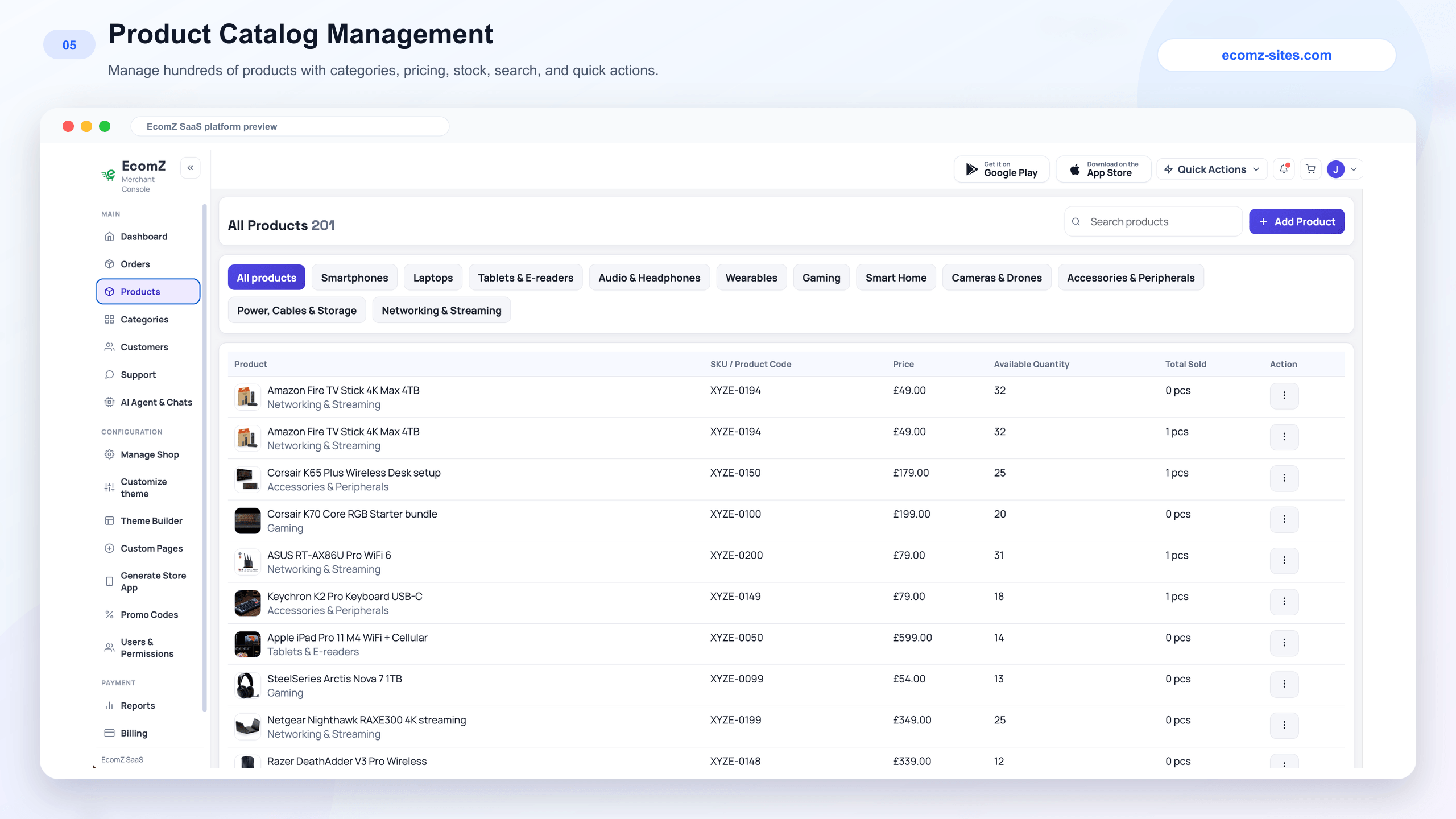
Task: Click the browser address bar preview field
Action: pyautogui.click(x=290, y=126)
